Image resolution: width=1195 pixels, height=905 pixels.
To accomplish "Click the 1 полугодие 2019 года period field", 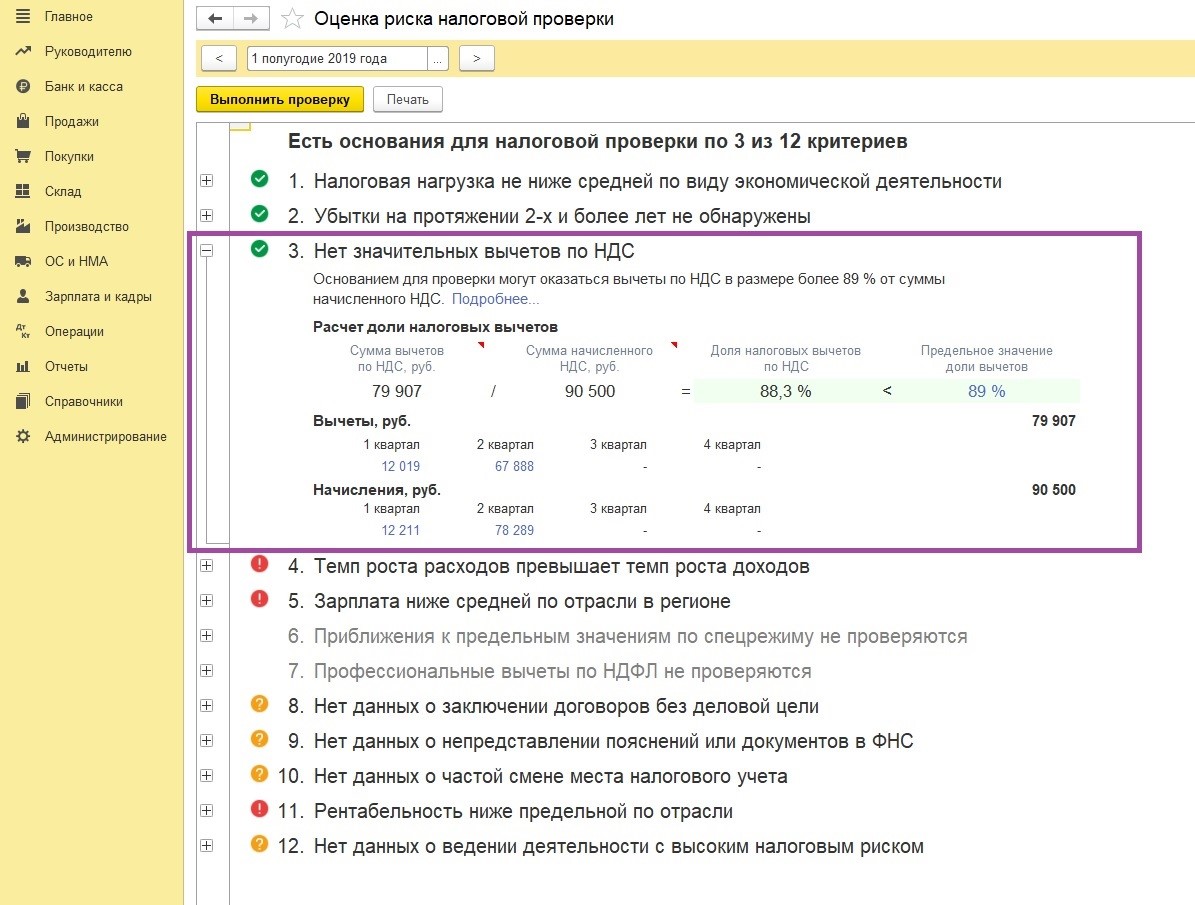I will pyautogui.click(x=336, y=59).
